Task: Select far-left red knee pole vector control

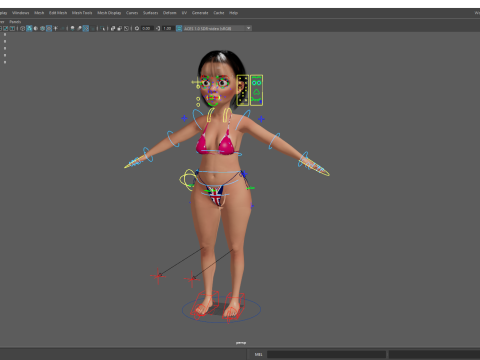Action: click(158, 276)
